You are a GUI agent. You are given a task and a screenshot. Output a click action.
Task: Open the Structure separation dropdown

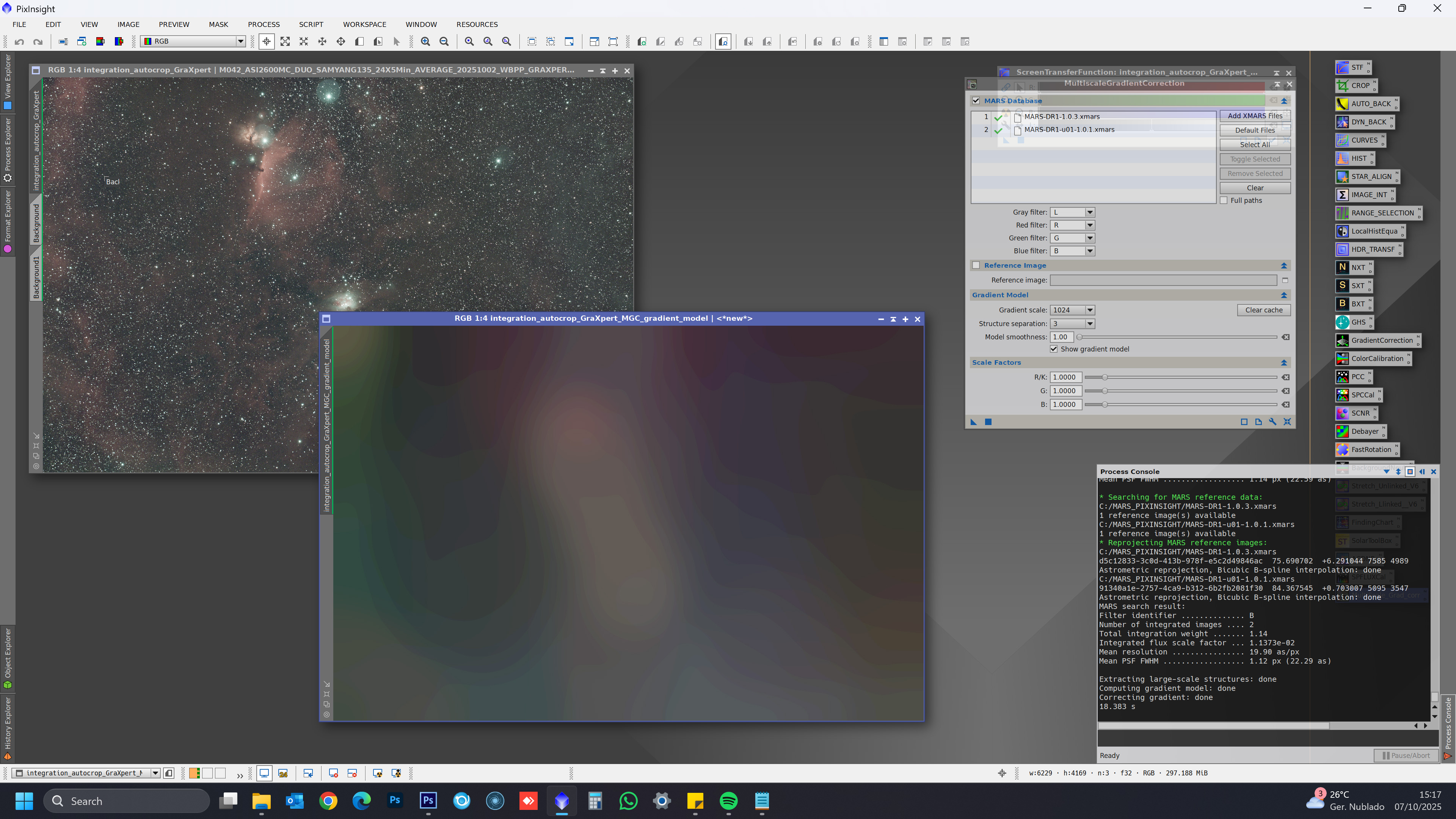(x=1090, y=324)
